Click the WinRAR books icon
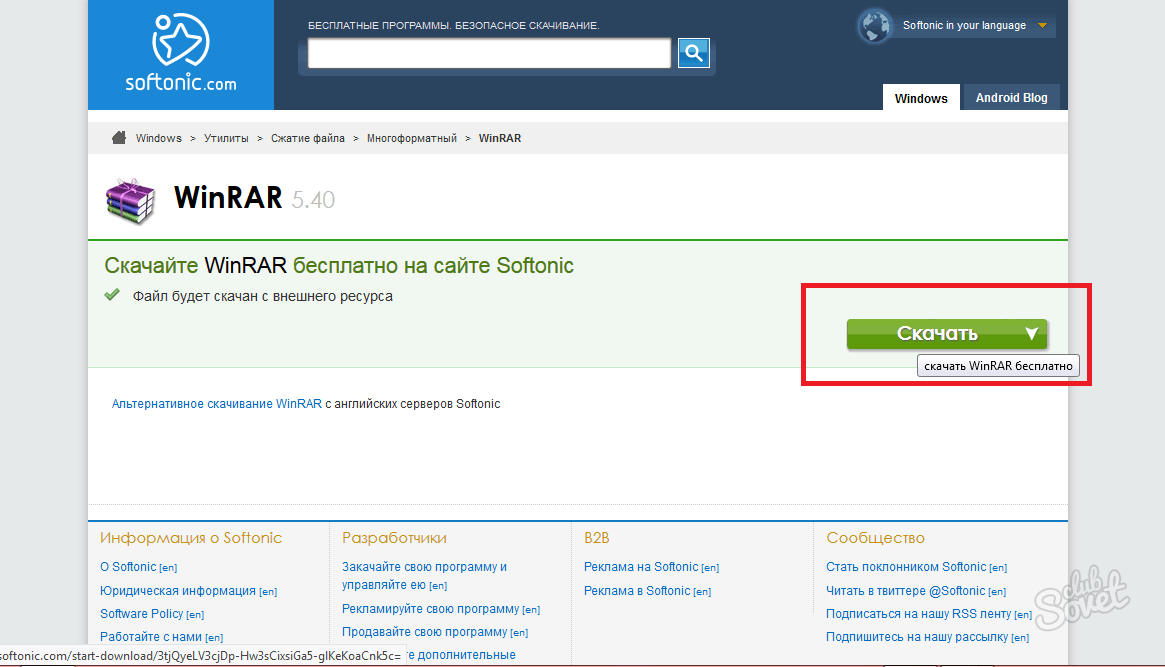1165x667 pixels. click(131, 201)
